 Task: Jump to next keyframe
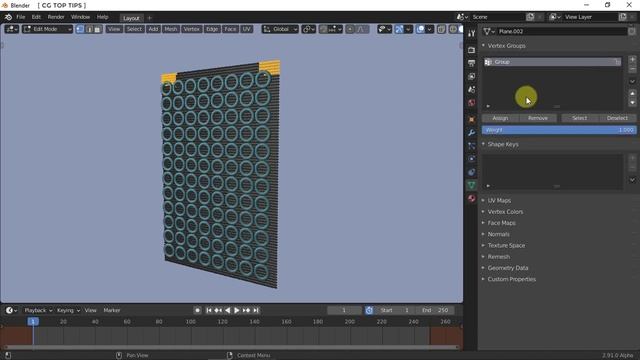[246, 310]
